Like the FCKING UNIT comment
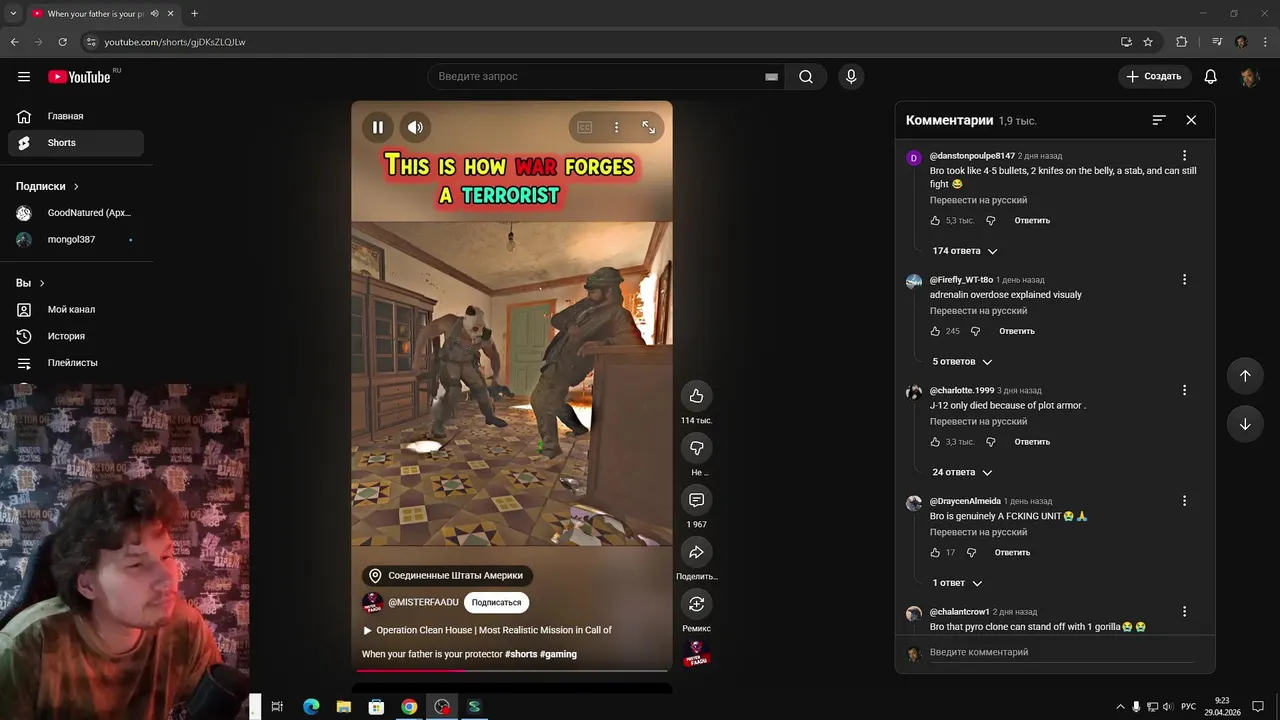The width and height of the screenshot is (1280, 720). pos(936,552)
